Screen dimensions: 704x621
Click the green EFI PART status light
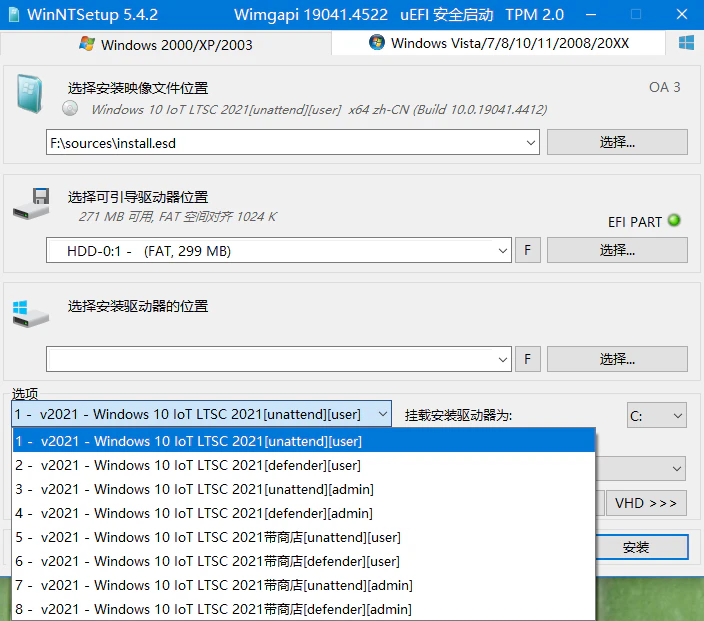point(674,220)
